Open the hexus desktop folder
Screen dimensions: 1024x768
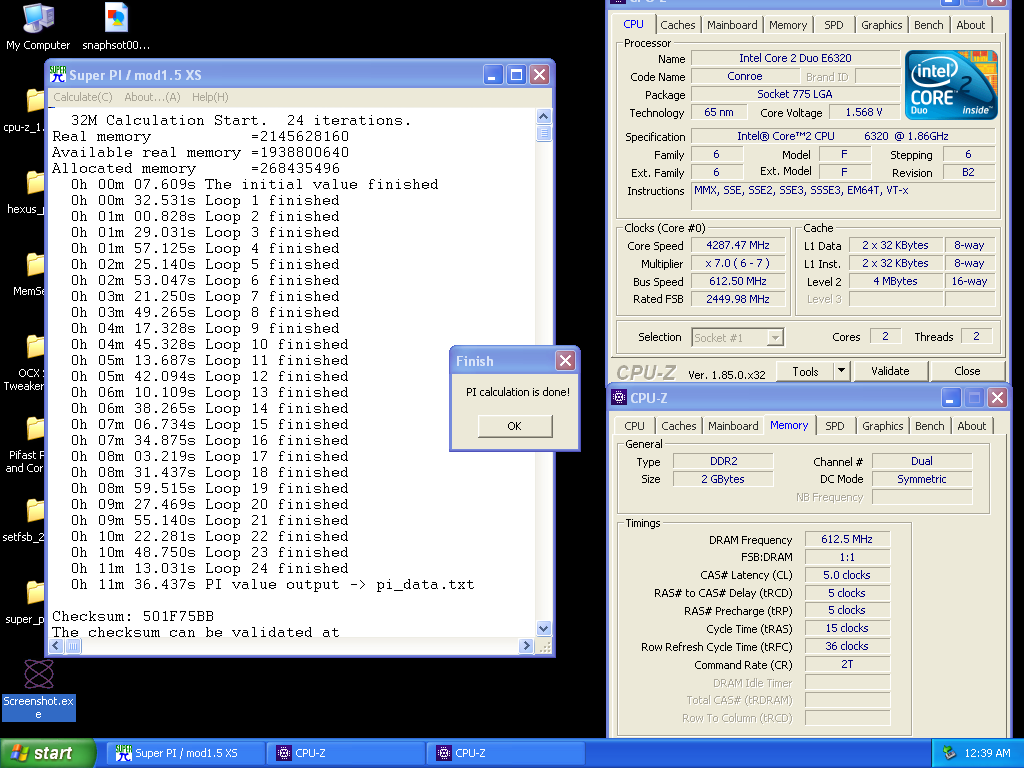[25, 192]
